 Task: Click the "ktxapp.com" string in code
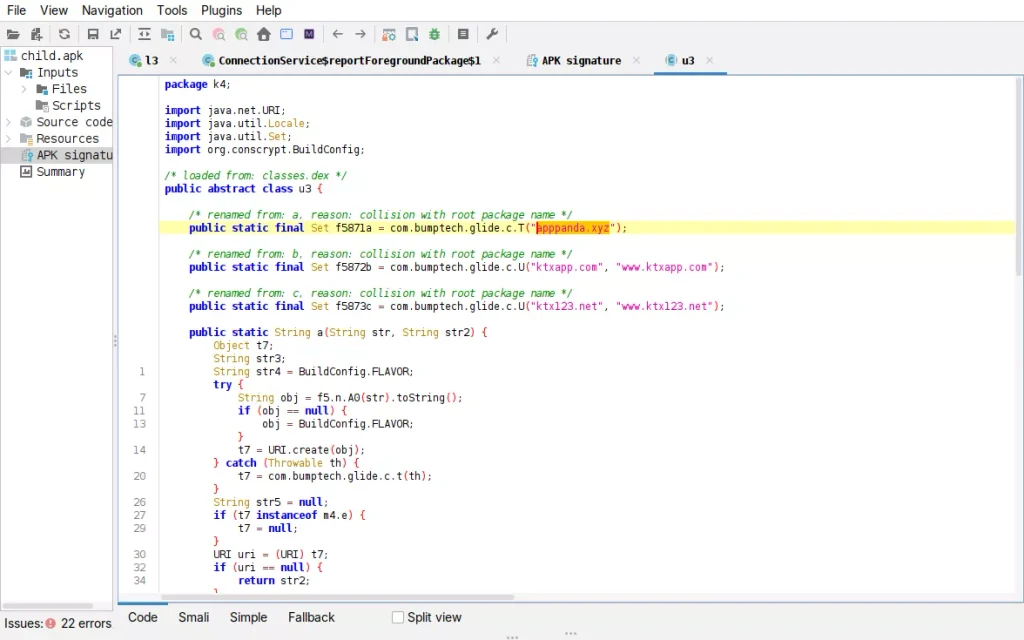(567, 267)
